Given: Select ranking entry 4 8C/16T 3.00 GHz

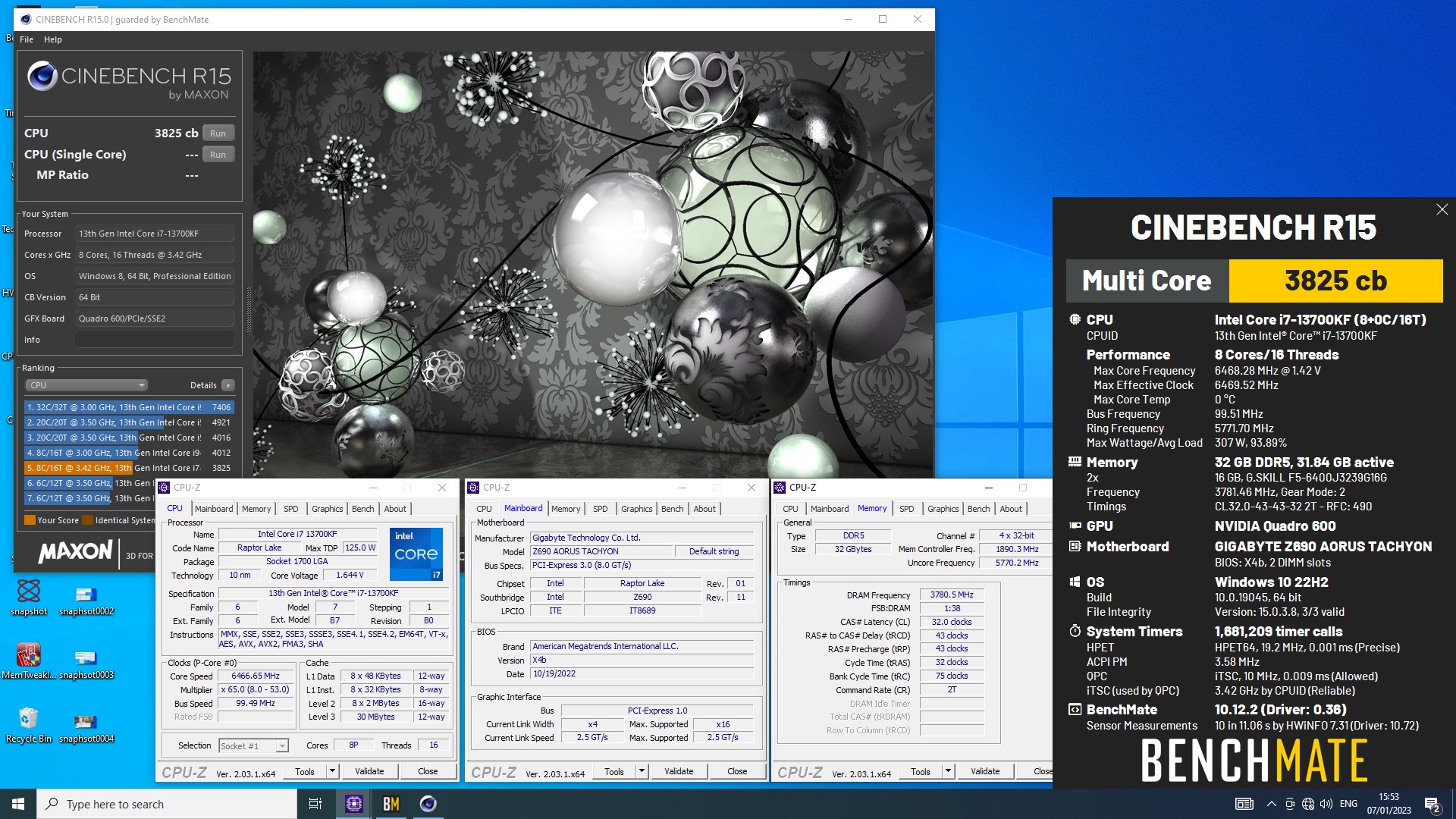Looking at the screenshot, I should point(129,453).
